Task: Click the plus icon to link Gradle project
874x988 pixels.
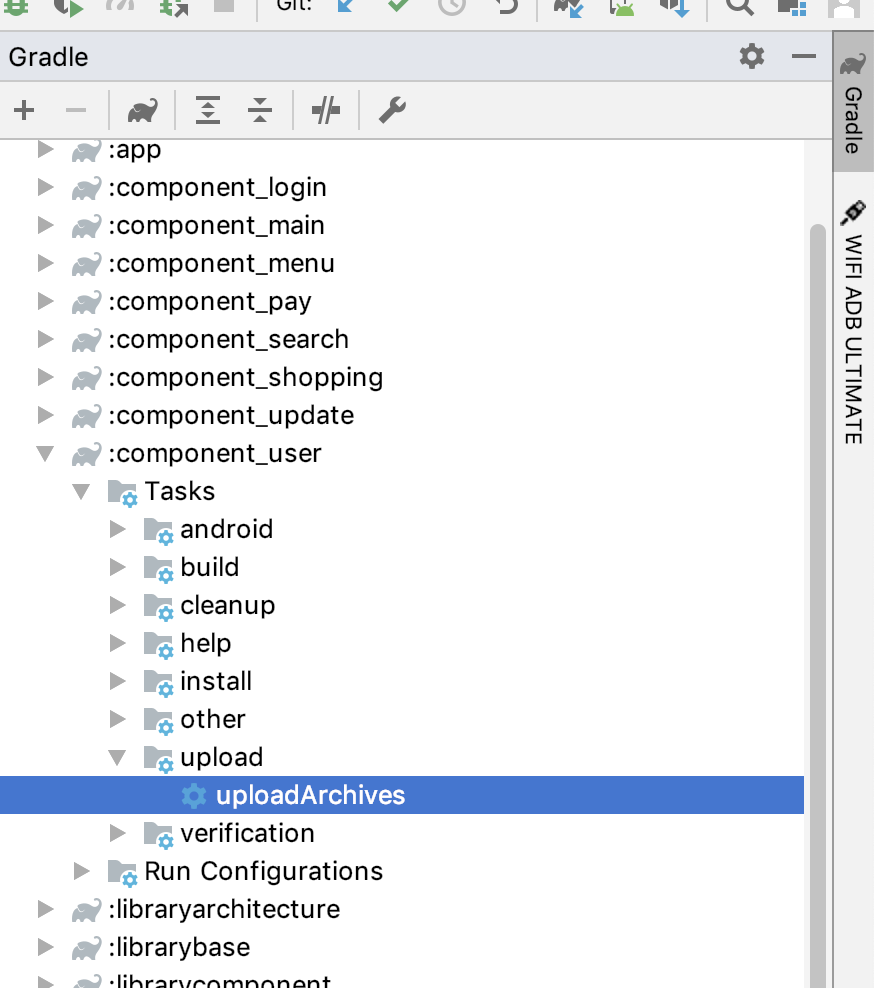Action: click(x=24, y=110)
